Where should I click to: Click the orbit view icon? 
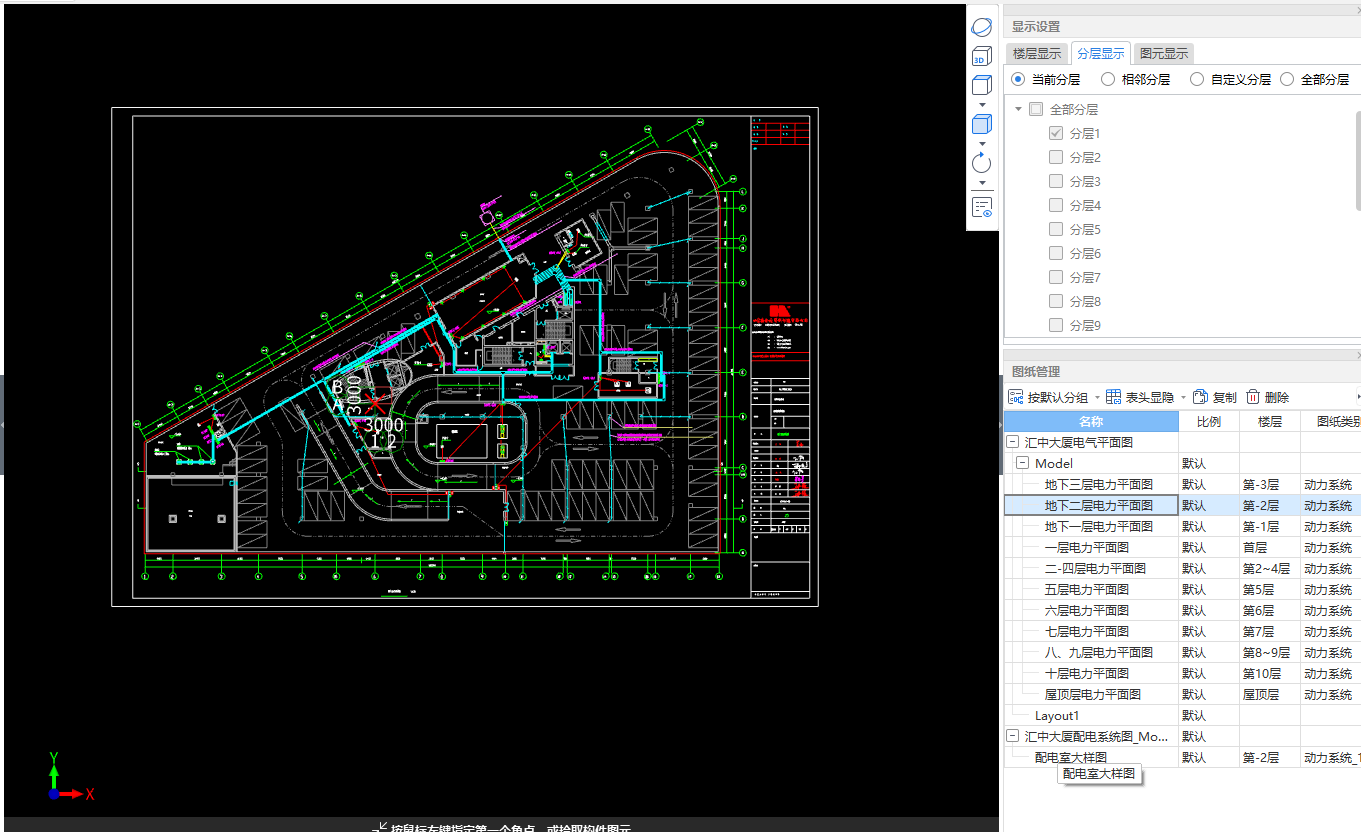coord(982,27)
